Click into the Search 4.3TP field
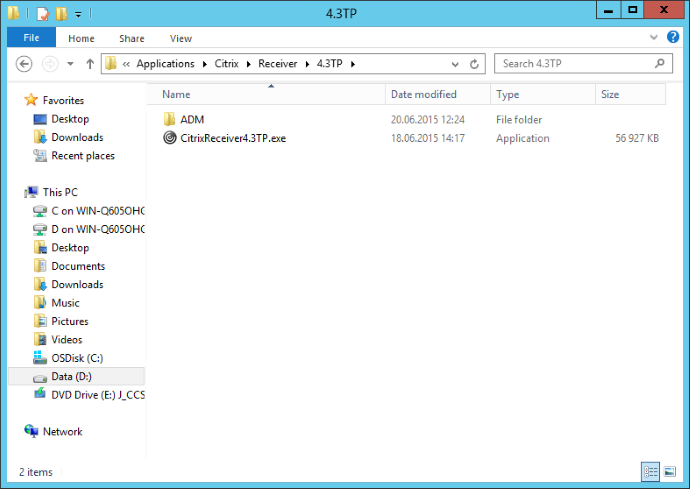This screenshot has height=489, width=690. point(583,64)
